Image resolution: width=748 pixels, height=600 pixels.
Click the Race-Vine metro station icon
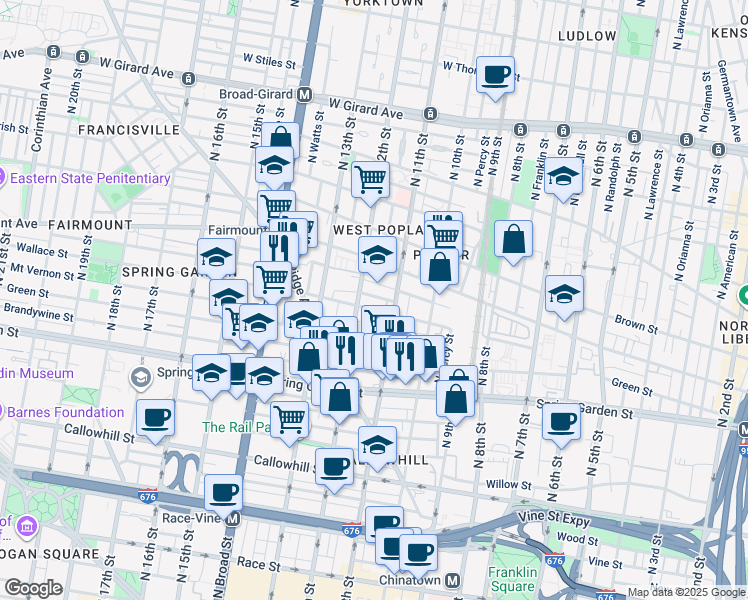[x=232, y=518]
